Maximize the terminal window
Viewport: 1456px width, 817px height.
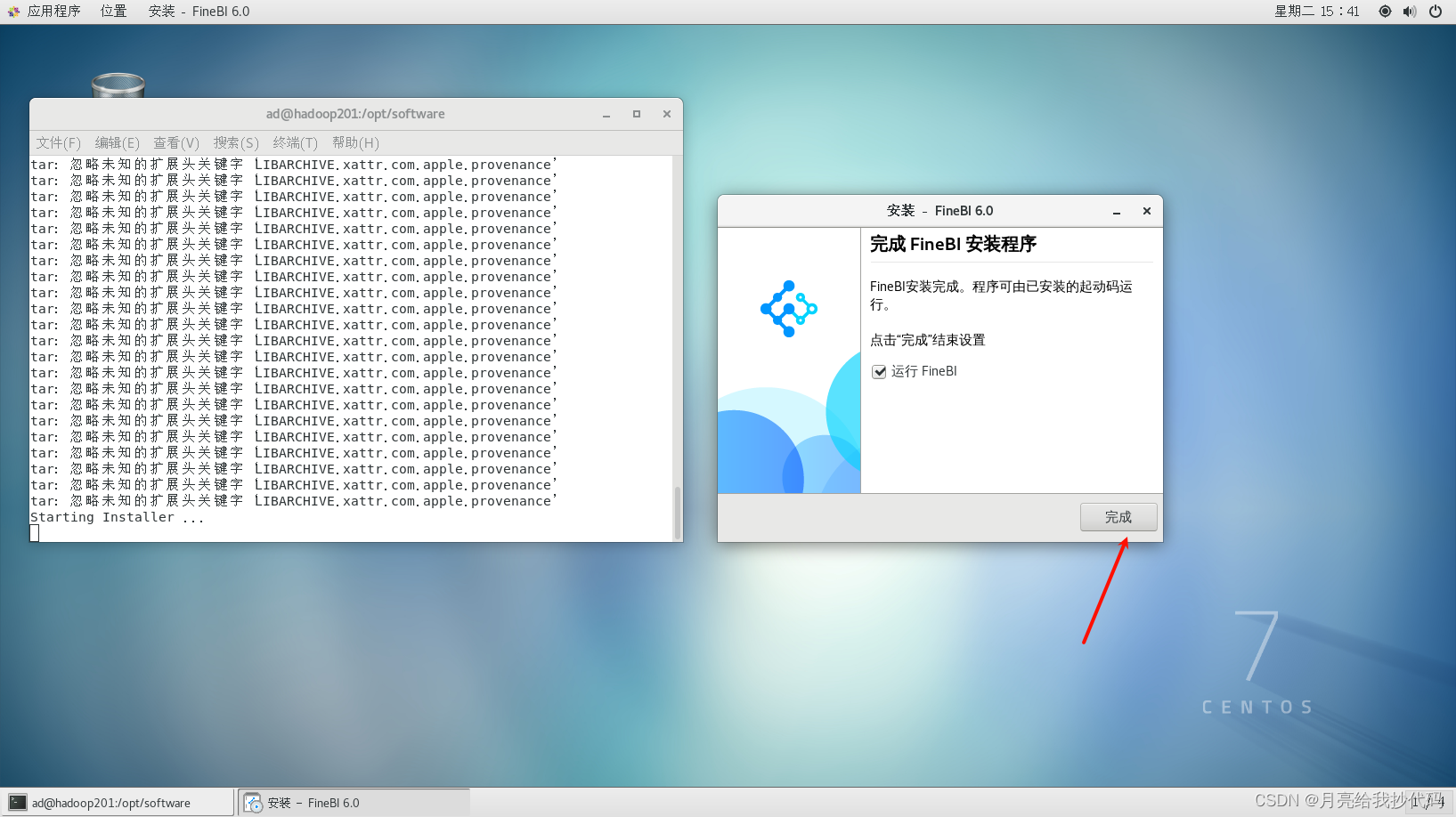637,114
